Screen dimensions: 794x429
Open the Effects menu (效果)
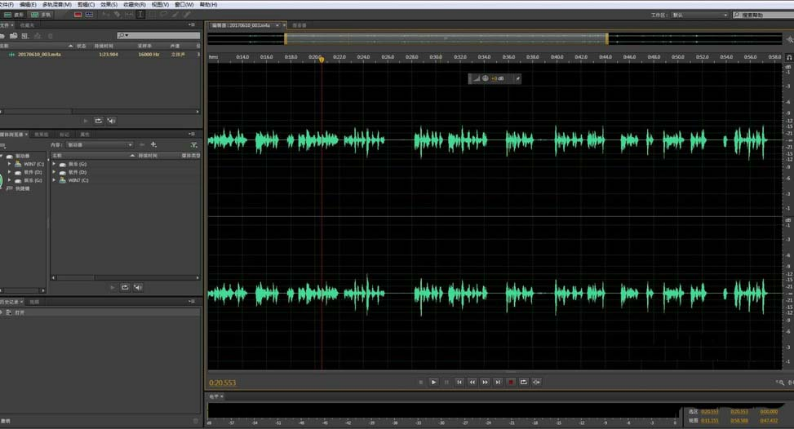pos(109,5)
